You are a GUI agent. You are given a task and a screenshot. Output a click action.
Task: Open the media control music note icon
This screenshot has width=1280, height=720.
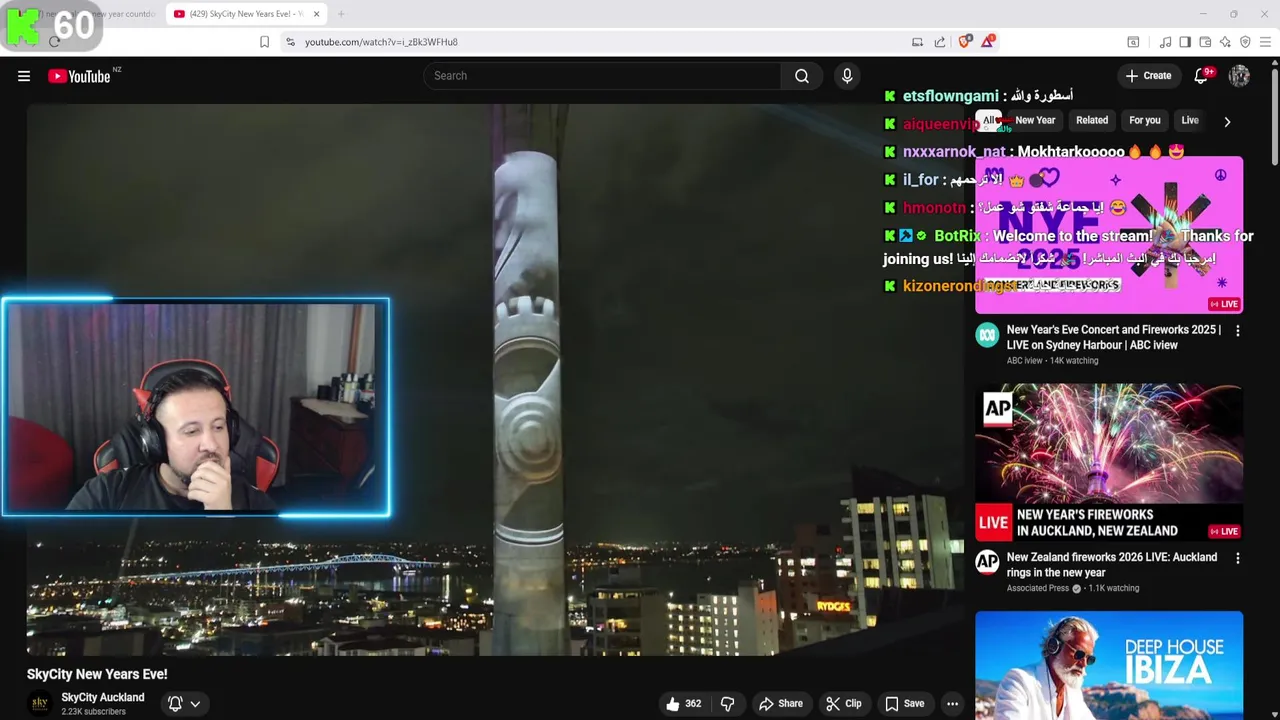click(x=1165, y=42)
